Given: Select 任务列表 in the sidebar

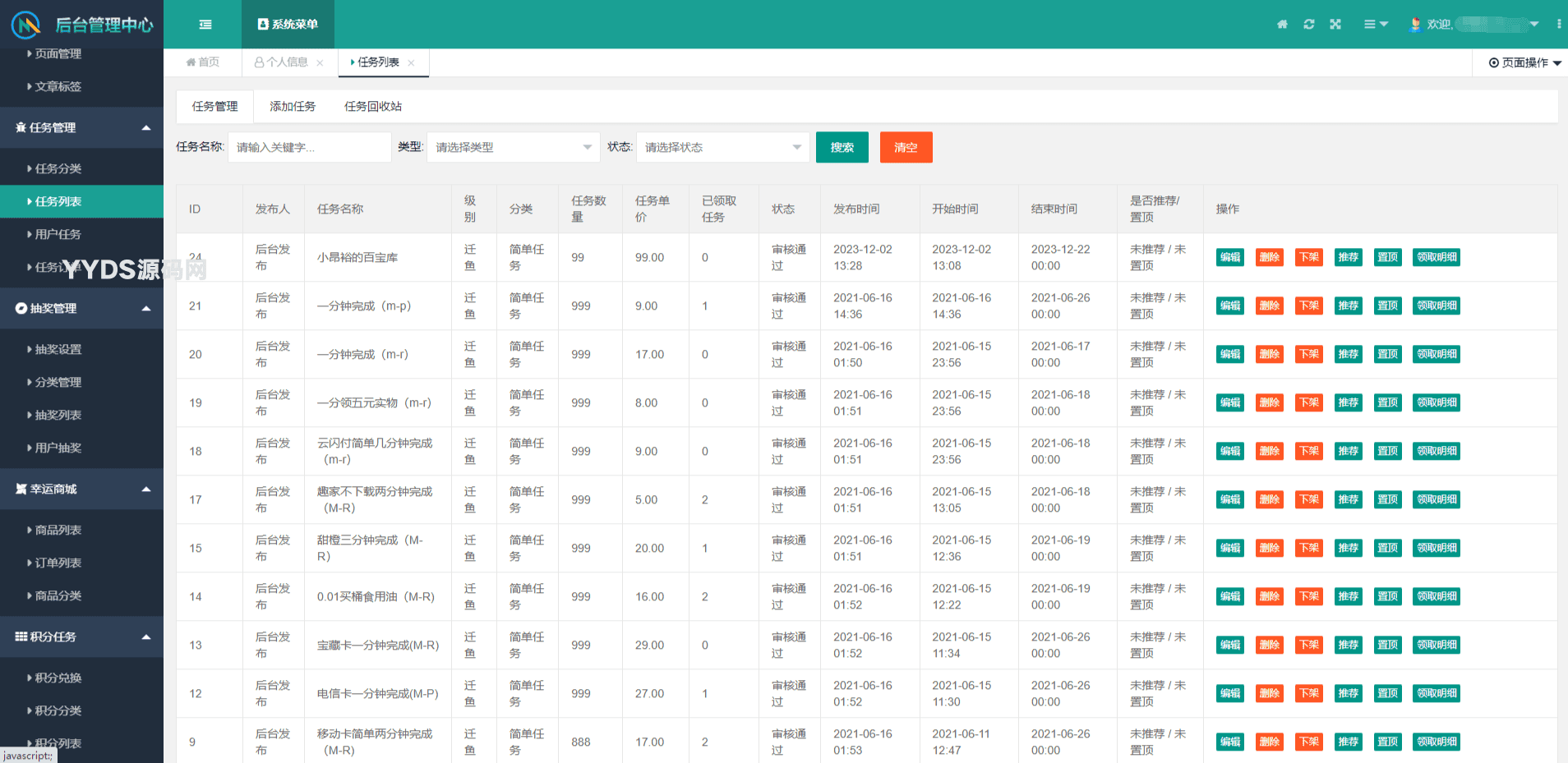Looking at the screenshot, I should click(x=82, y=201).
